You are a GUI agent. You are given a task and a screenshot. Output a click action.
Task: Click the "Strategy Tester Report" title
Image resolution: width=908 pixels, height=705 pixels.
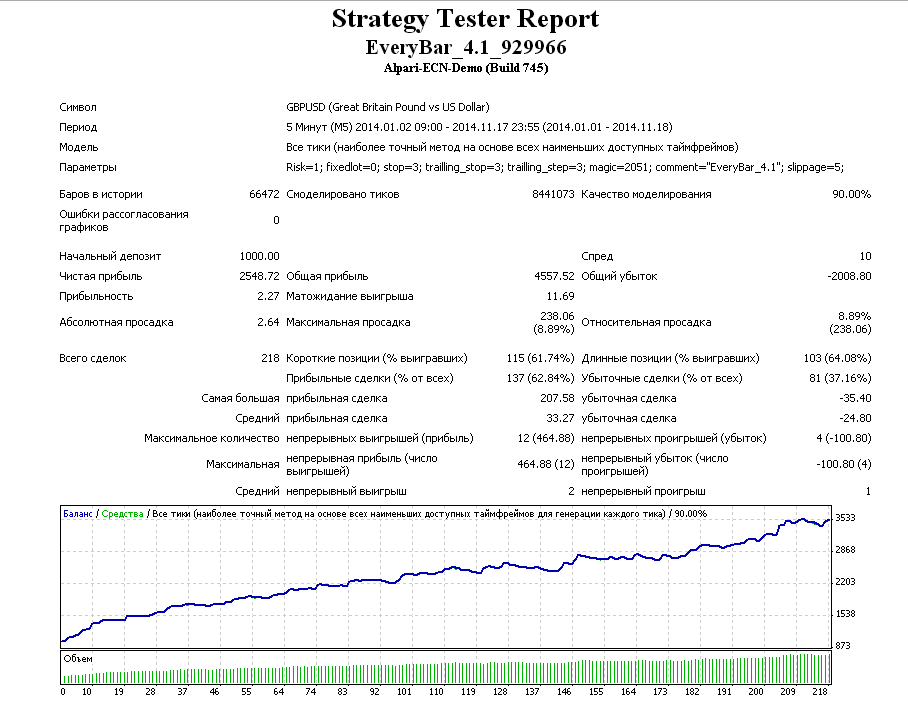[x=465, y=19]
